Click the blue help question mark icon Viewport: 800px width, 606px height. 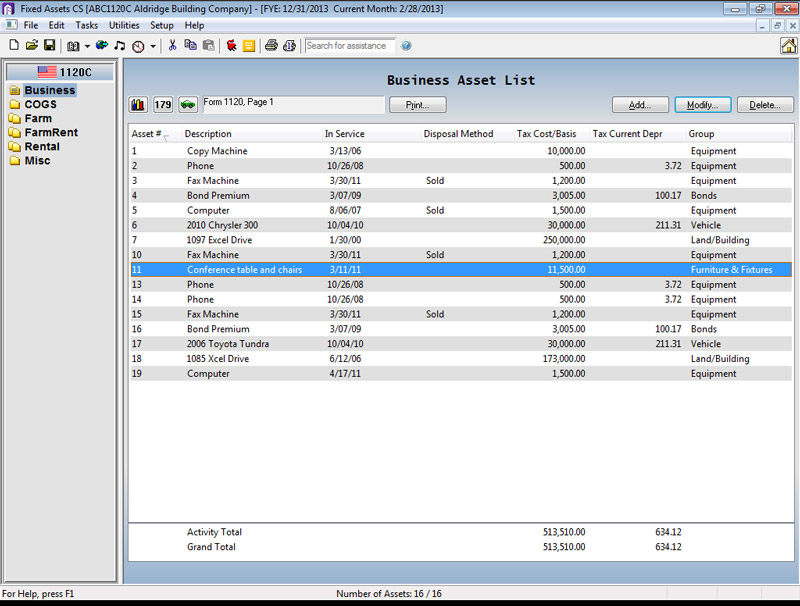(x=407, y=46)
